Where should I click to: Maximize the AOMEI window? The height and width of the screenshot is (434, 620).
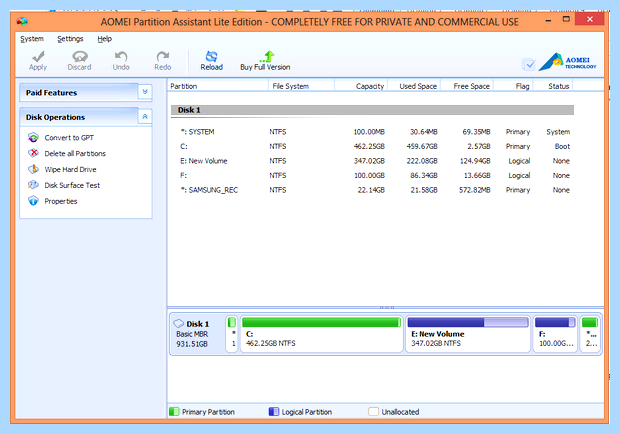pos(566,19)
